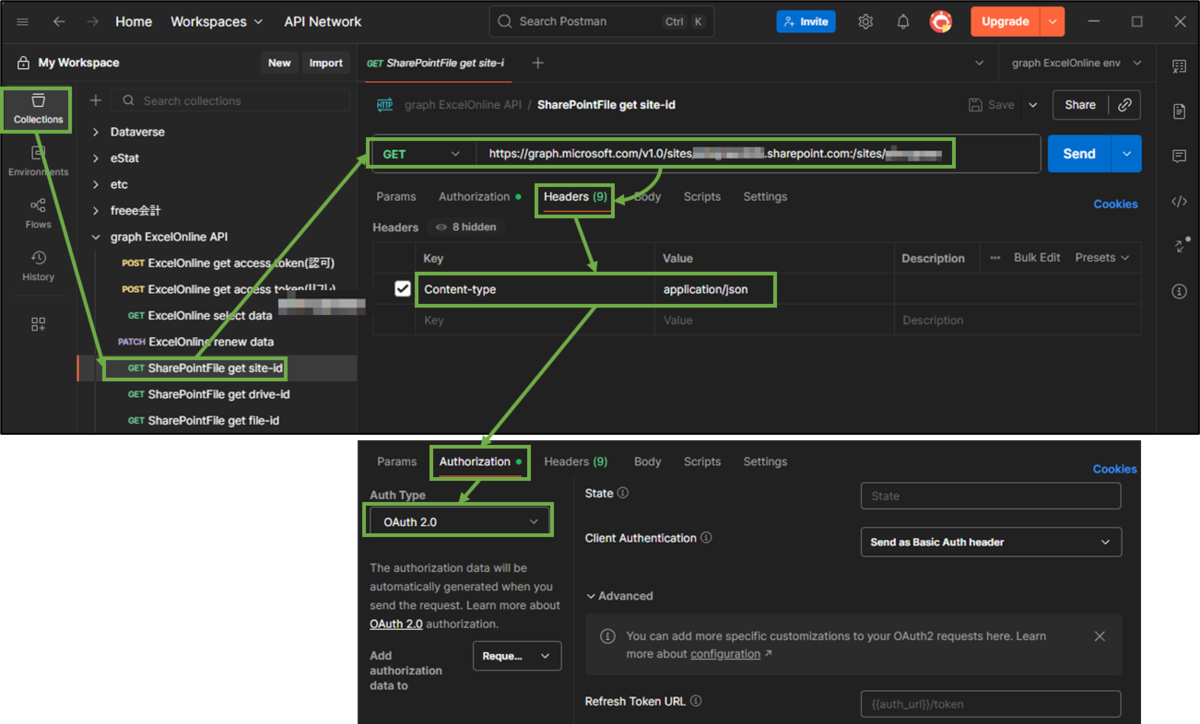Collapse graph ExcelOnline API collection
Screen dimensions: 1200x724
96,237
